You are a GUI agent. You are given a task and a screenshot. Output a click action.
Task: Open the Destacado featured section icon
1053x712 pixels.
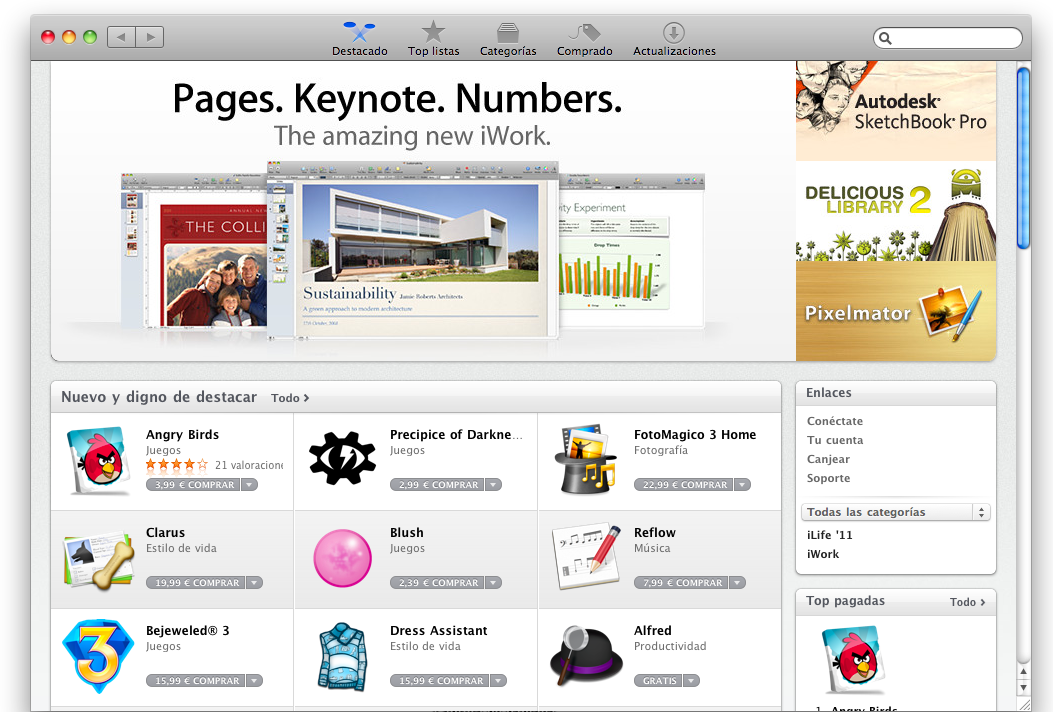[x=359, y=32]
